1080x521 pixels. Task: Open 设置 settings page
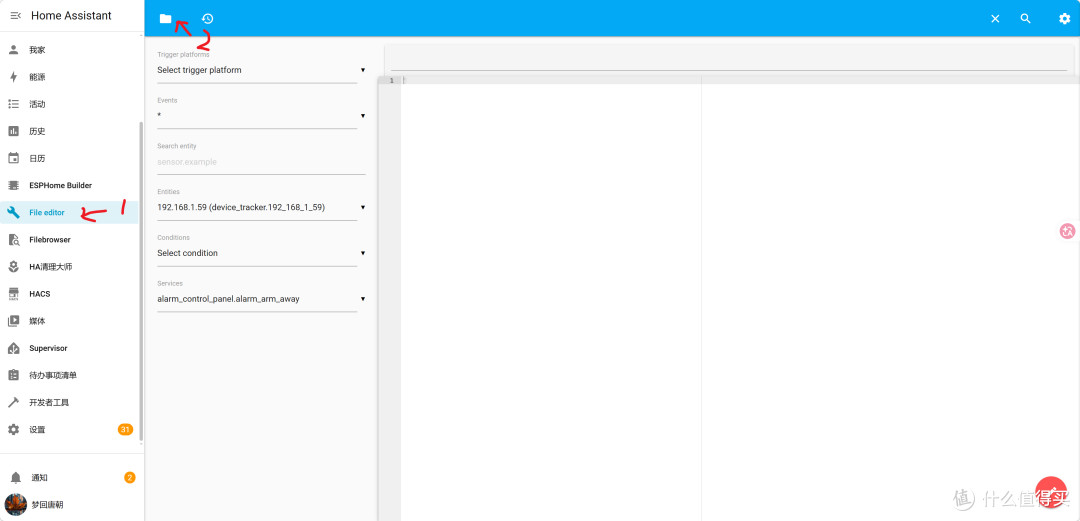tap(69, 429)
